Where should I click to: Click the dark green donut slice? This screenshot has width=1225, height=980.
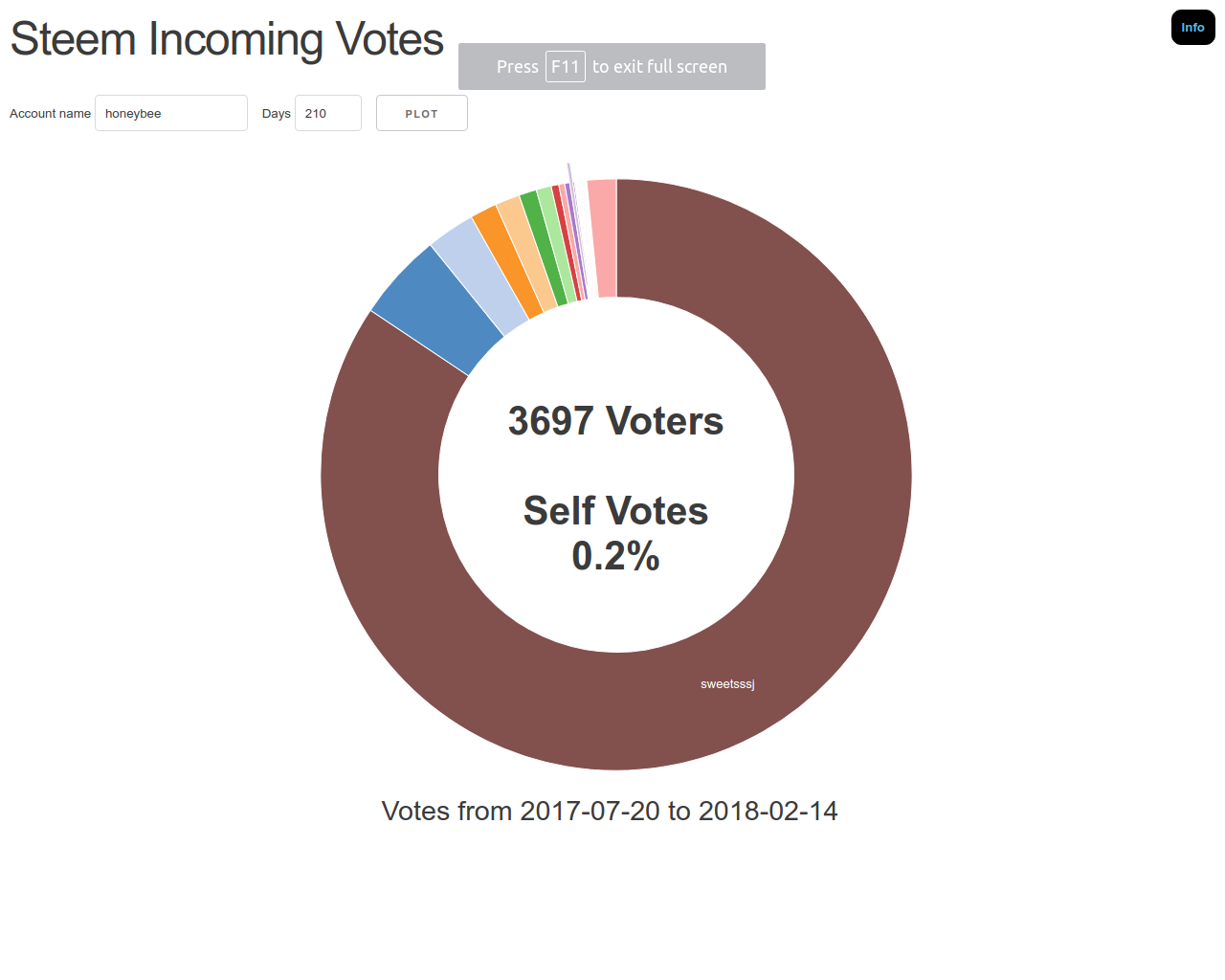[x=543, y=246]
